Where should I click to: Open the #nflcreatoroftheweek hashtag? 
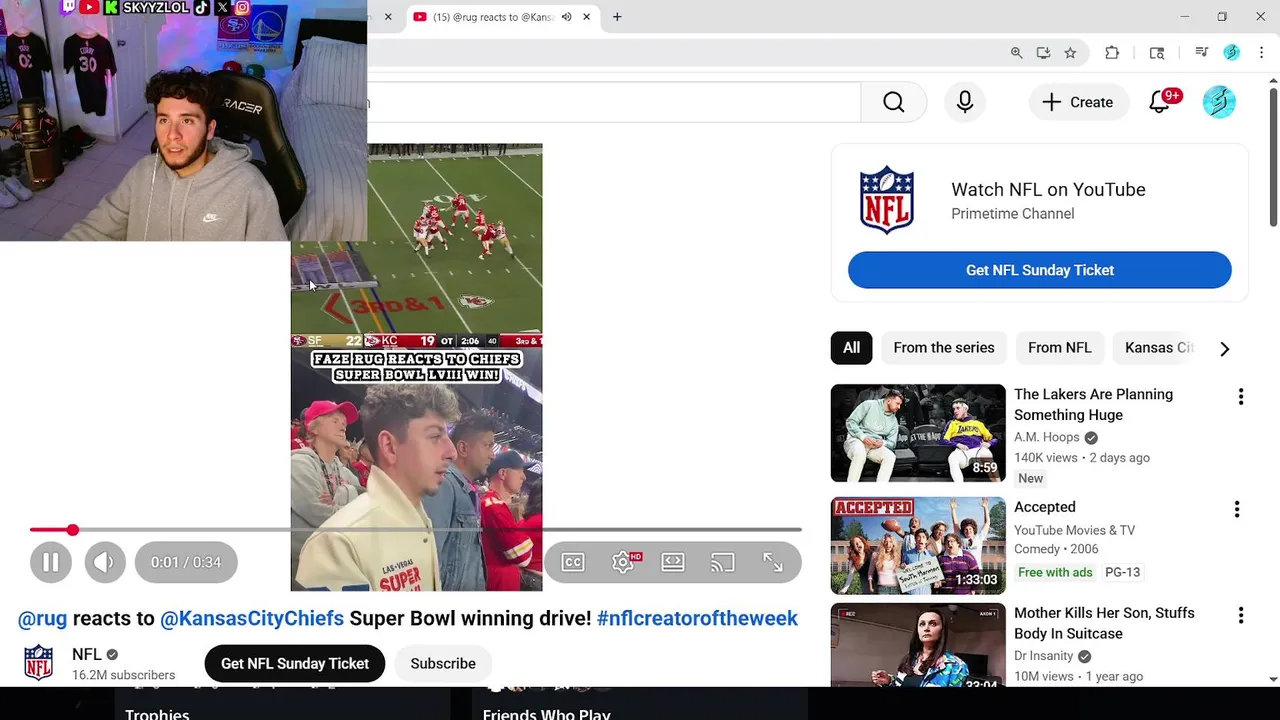(697, 619)
